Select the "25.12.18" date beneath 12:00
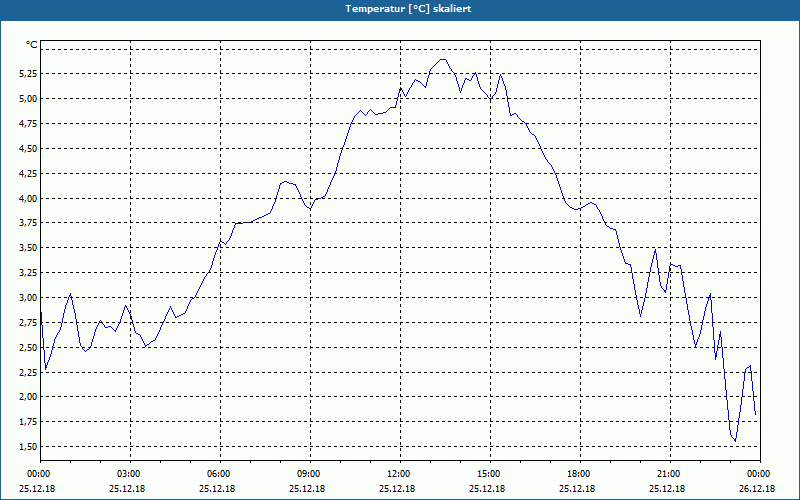800x500 pixels. pos(397,489)
